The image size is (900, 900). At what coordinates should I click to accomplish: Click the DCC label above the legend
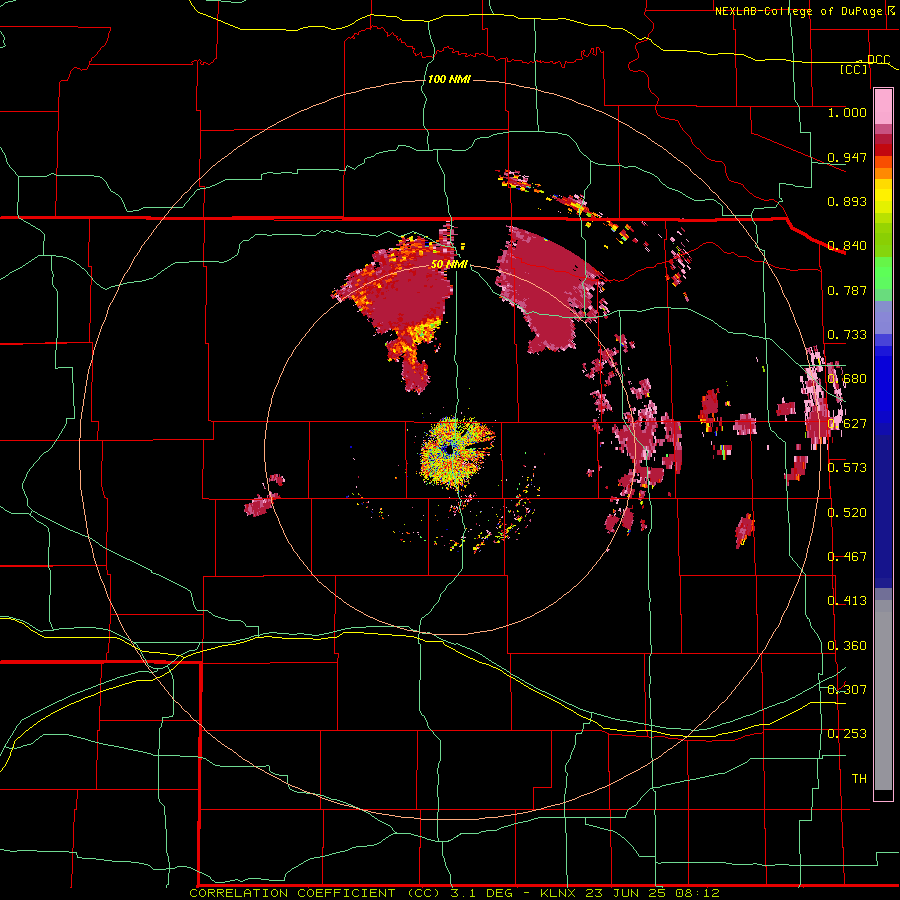pos(878,59)
